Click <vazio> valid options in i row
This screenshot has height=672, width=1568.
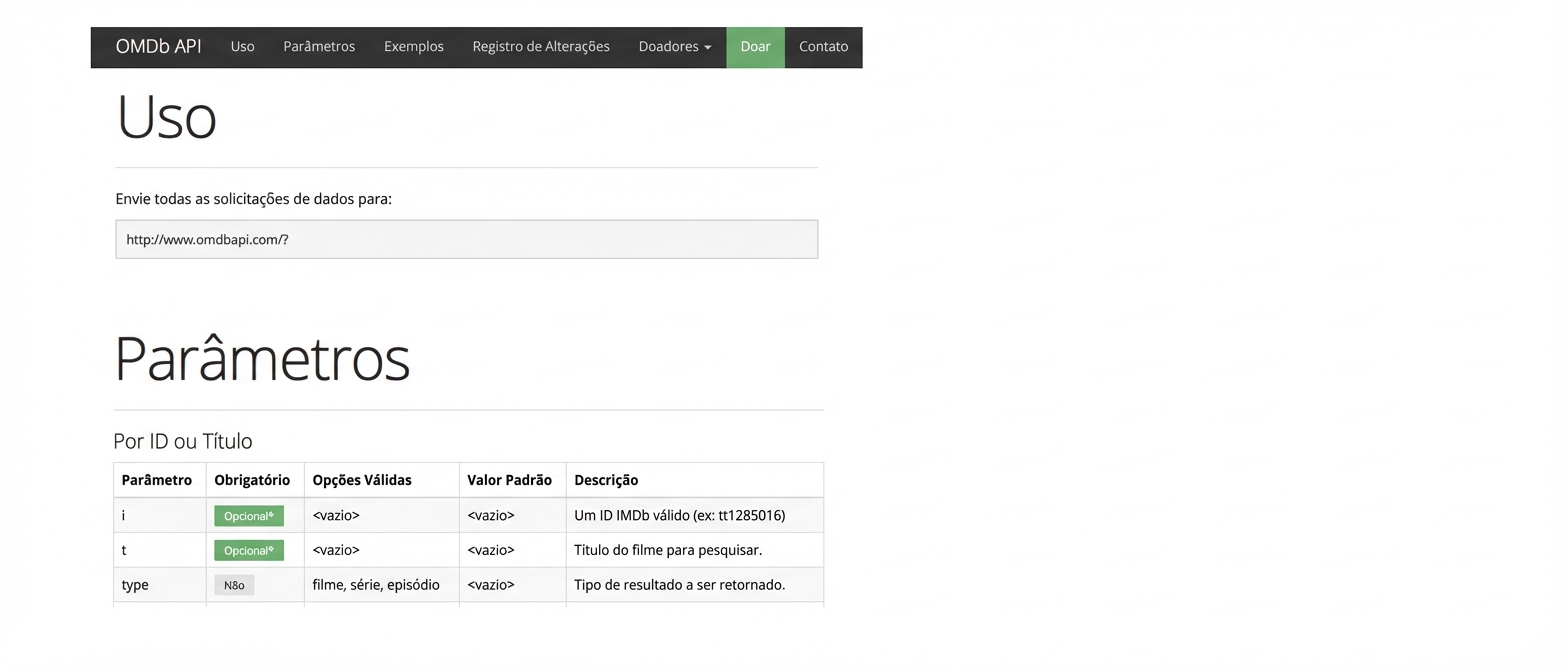point(336,516)
